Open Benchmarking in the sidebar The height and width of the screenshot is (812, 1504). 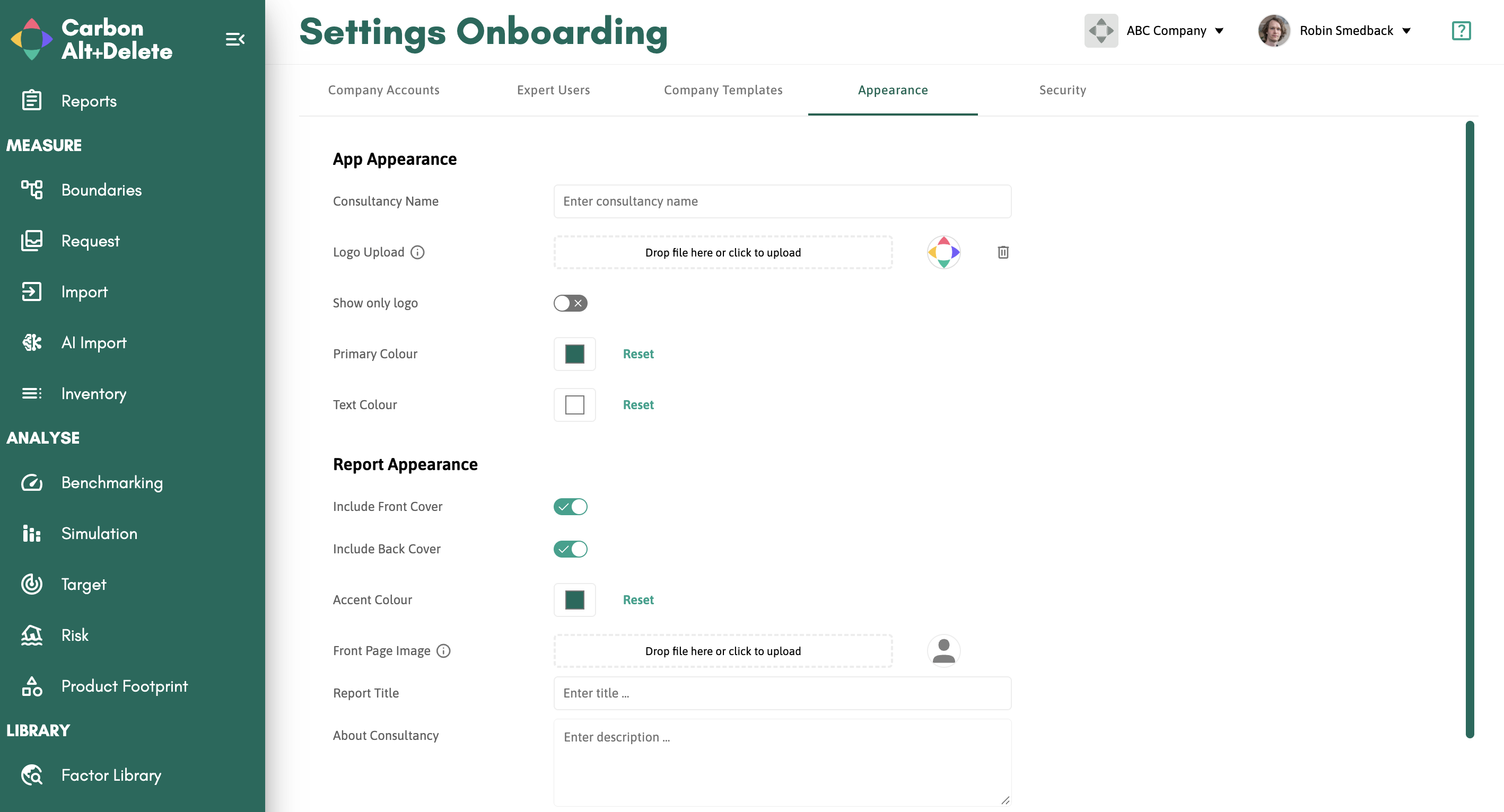(111, 482)
